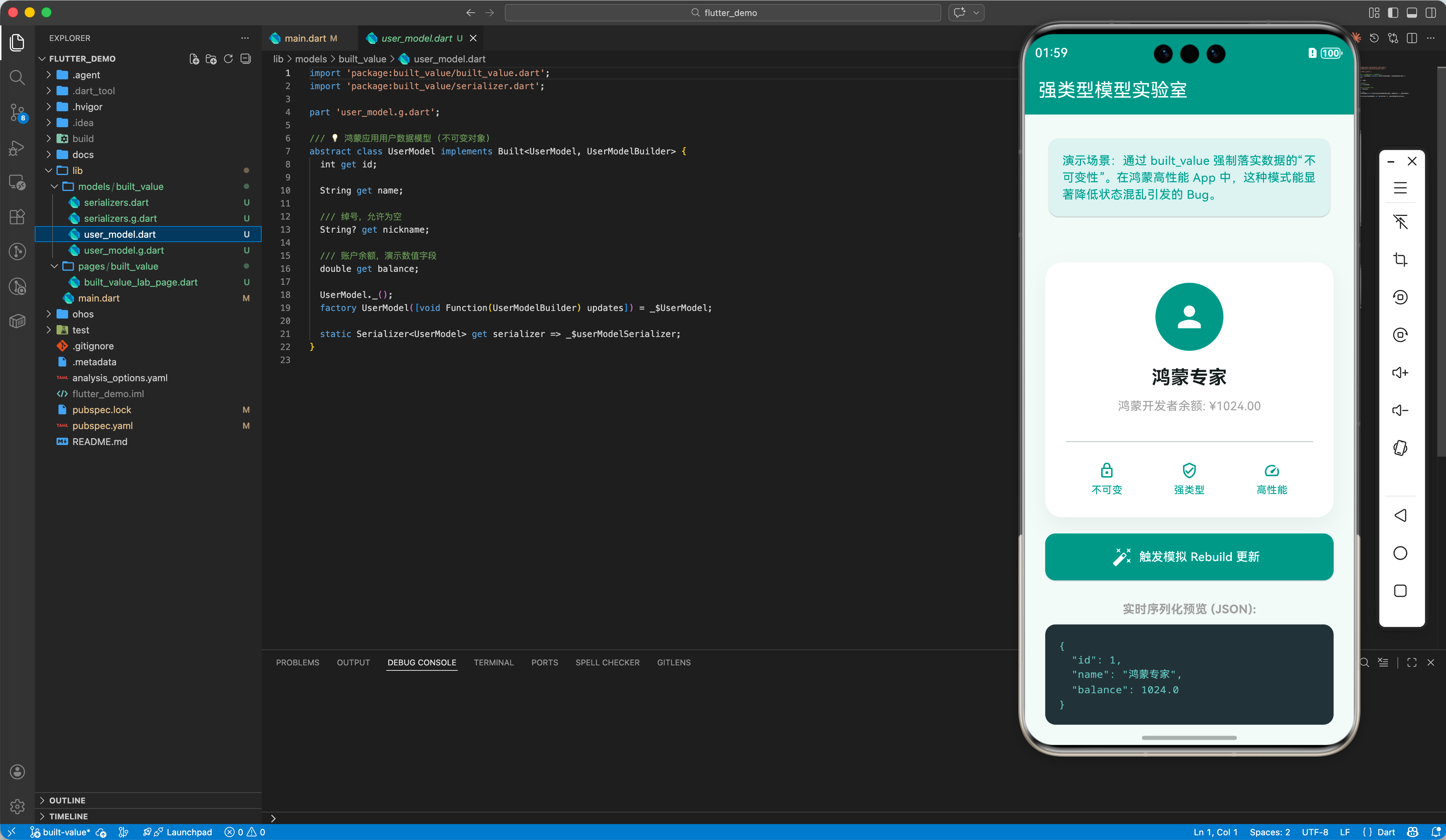Toggle the primary side bar layout button
The image size is (1446, 840).
point(1393,13)
